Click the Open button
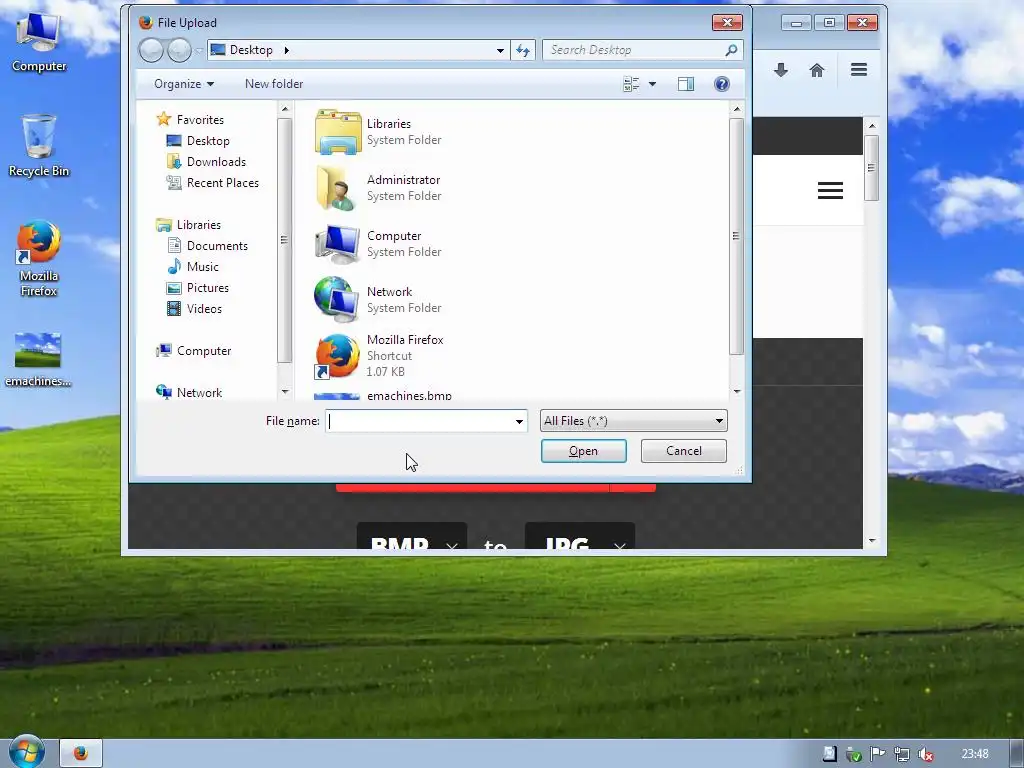1024x768 pixels. click(584, 451)
